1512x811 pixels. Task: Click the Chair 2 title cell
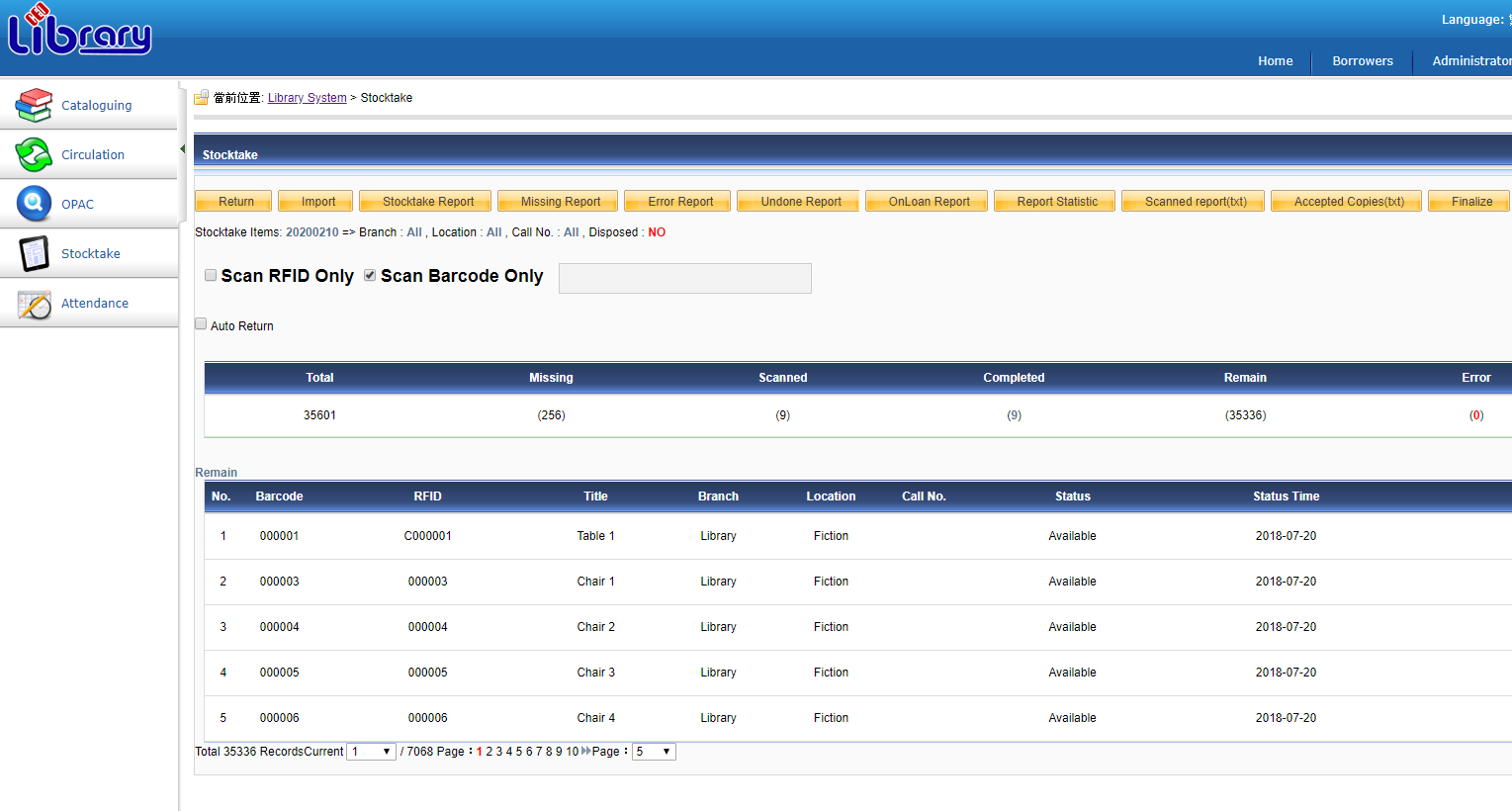(596, 627)
